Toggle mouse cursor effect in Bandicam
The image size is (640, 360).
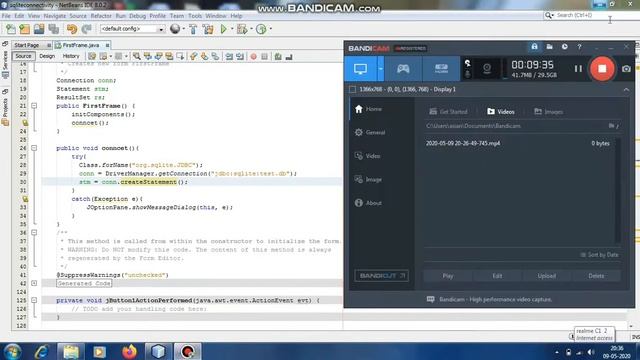tap(468, 63)
